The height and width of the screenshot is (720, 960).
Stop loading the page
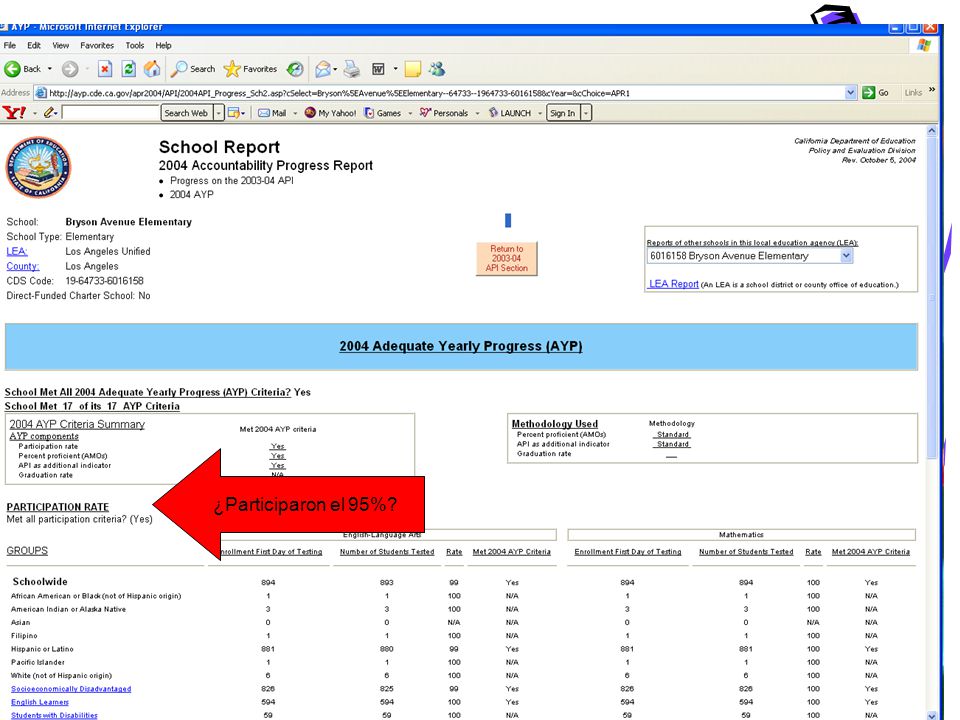tap(105, 69)
